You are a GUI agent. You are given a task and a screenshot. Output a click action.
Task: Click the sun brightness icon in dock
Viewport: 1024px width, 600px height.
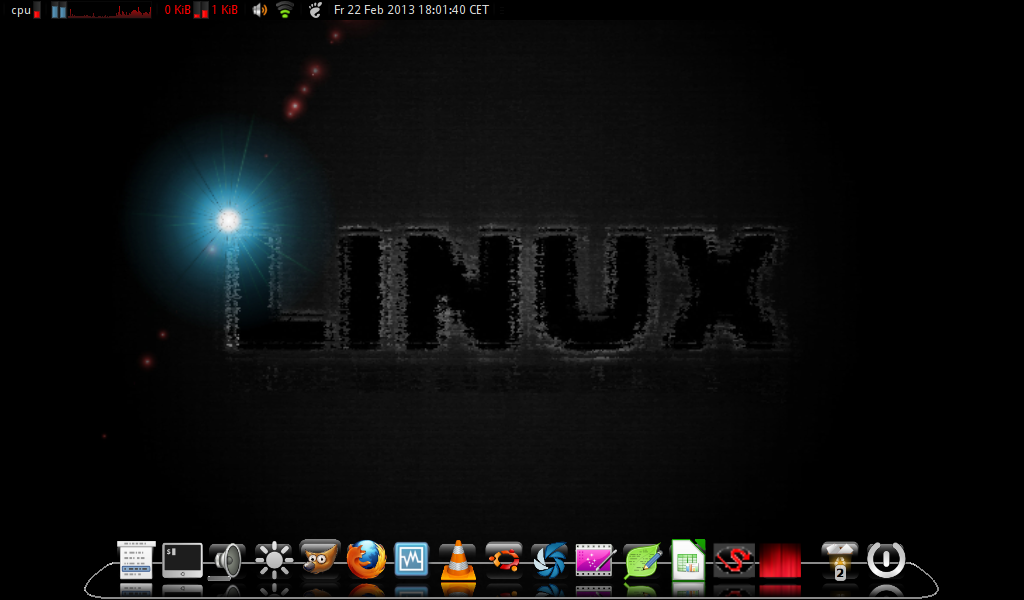click(273, 560)
